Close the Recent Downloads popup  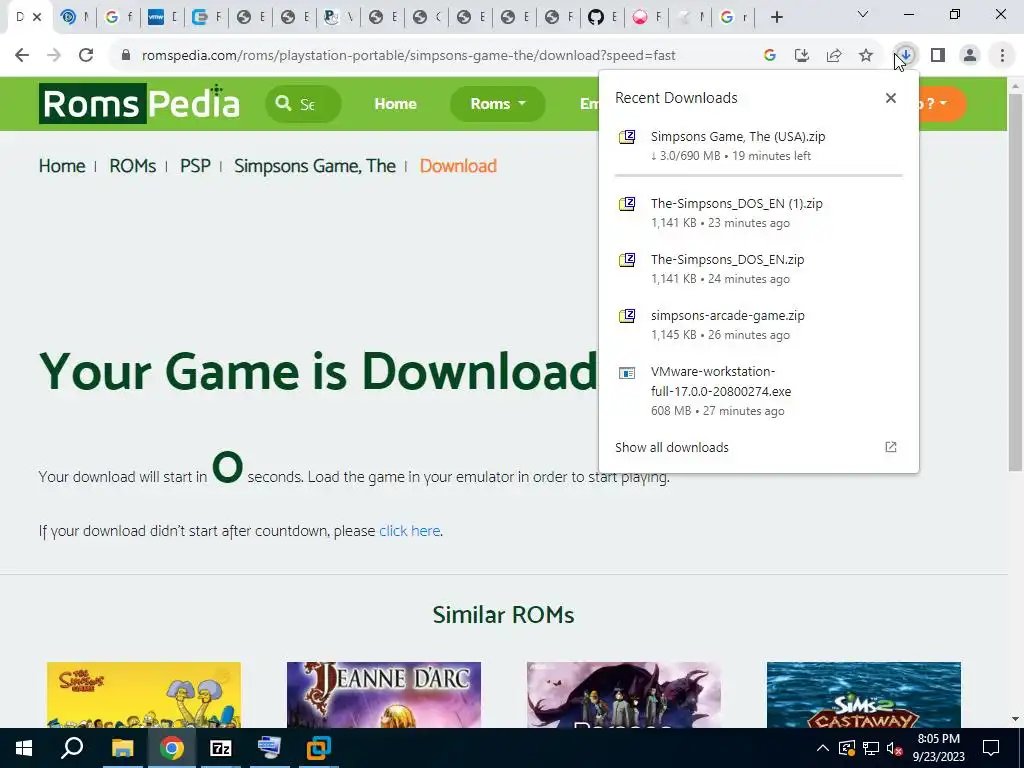(x=891, y=98)
